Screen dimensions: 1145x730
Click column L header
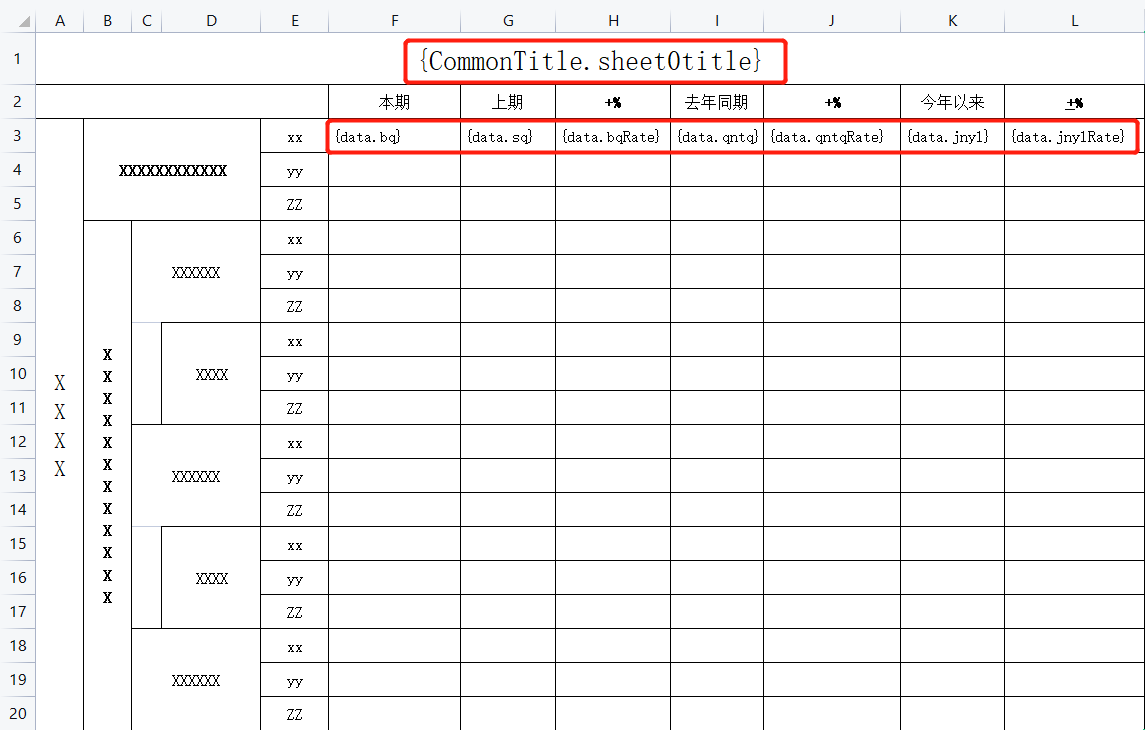click(x=1074, y=19)
